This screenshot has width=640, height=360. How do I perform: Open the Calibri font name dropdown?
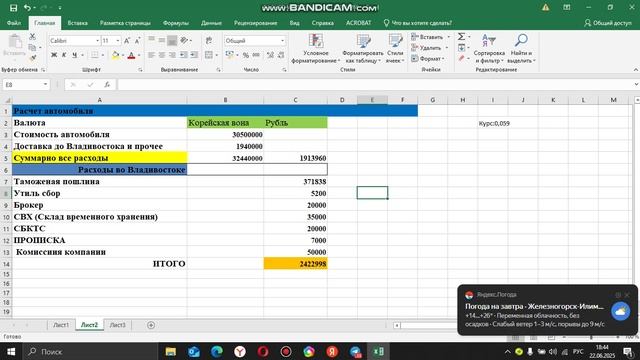pos(98,40)
